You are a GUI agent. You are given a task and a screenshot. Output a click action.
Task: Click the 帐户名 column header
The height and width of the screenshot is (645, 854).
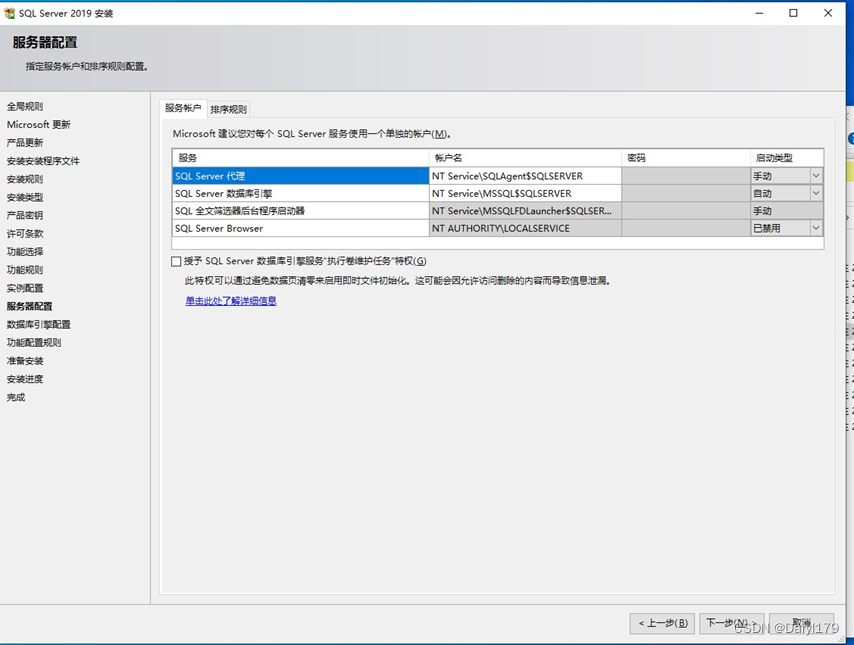pos(525,158)
